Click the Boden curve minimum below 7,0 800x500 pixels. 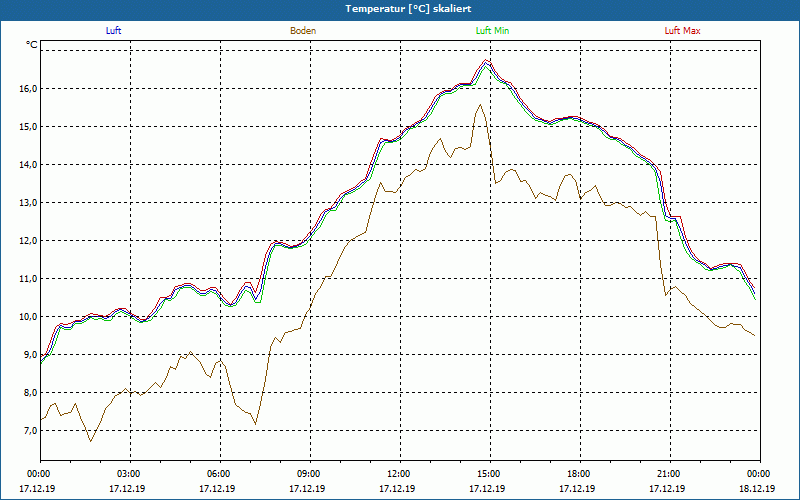tap(91, 441)
